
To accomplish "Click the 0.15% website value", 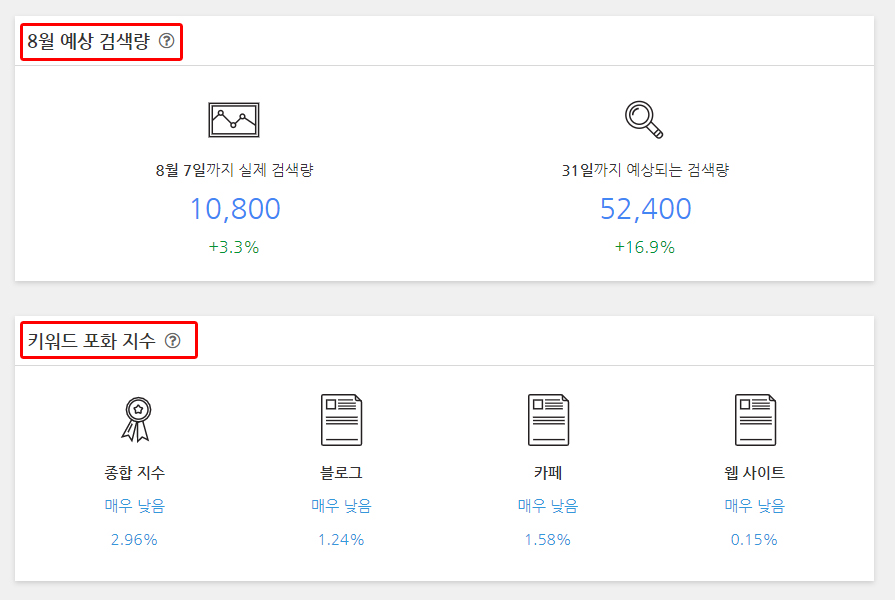I will pos(754,539).
